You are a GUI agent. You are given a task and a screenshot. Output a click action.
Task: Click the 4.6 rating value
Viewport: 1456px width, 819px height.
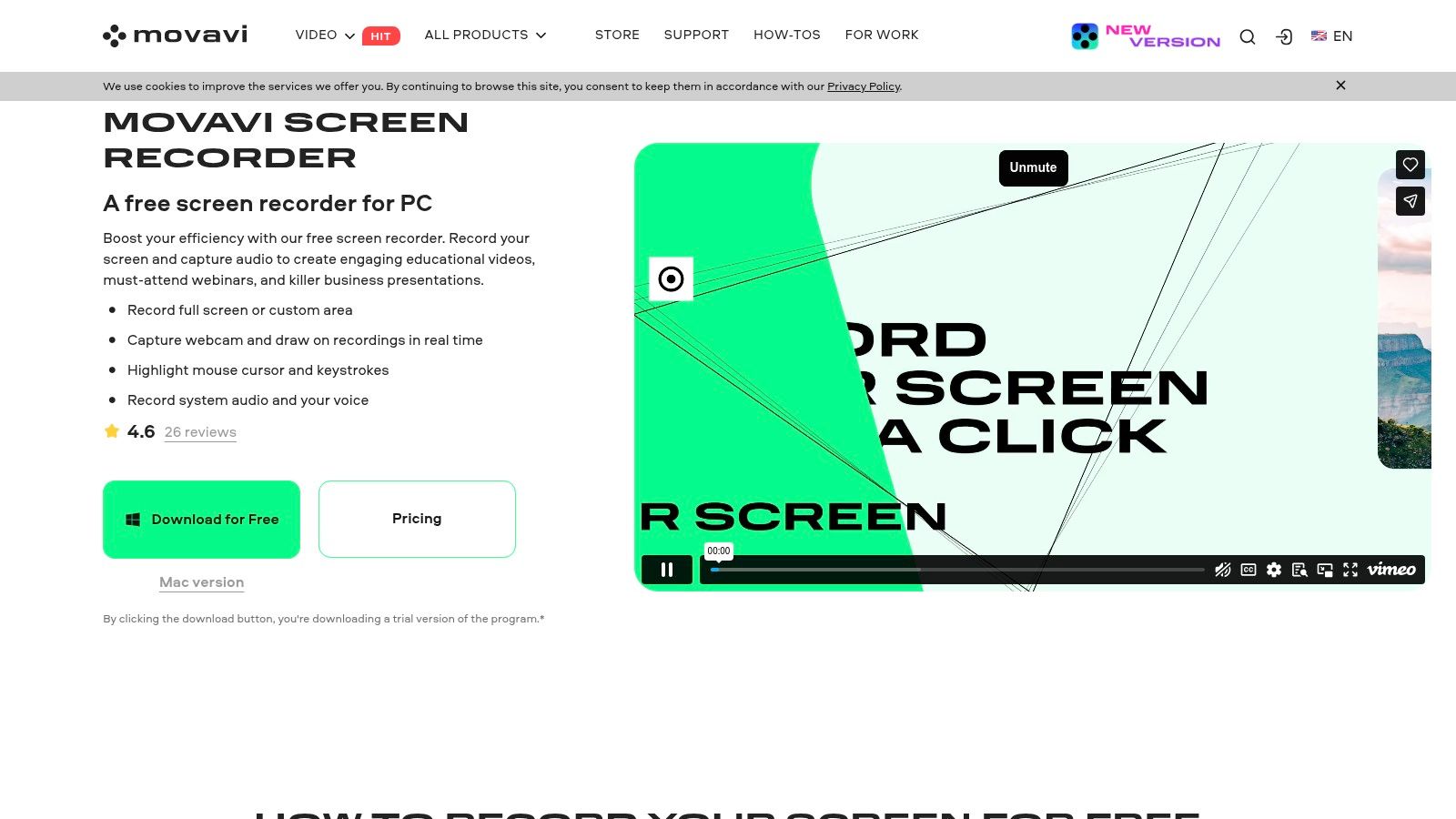(x=141, y=431)
